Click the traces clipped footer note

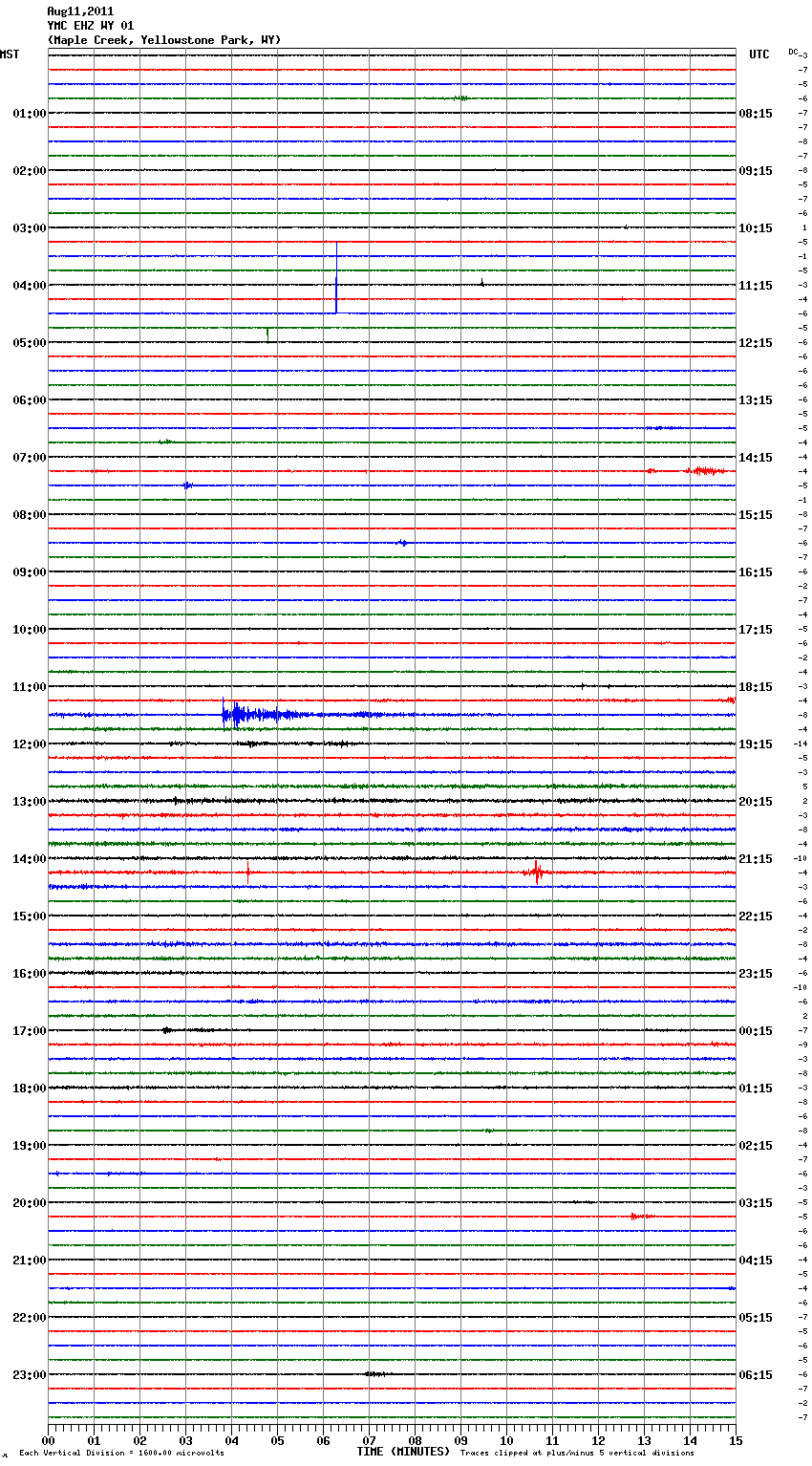[x=577, y=1454]
